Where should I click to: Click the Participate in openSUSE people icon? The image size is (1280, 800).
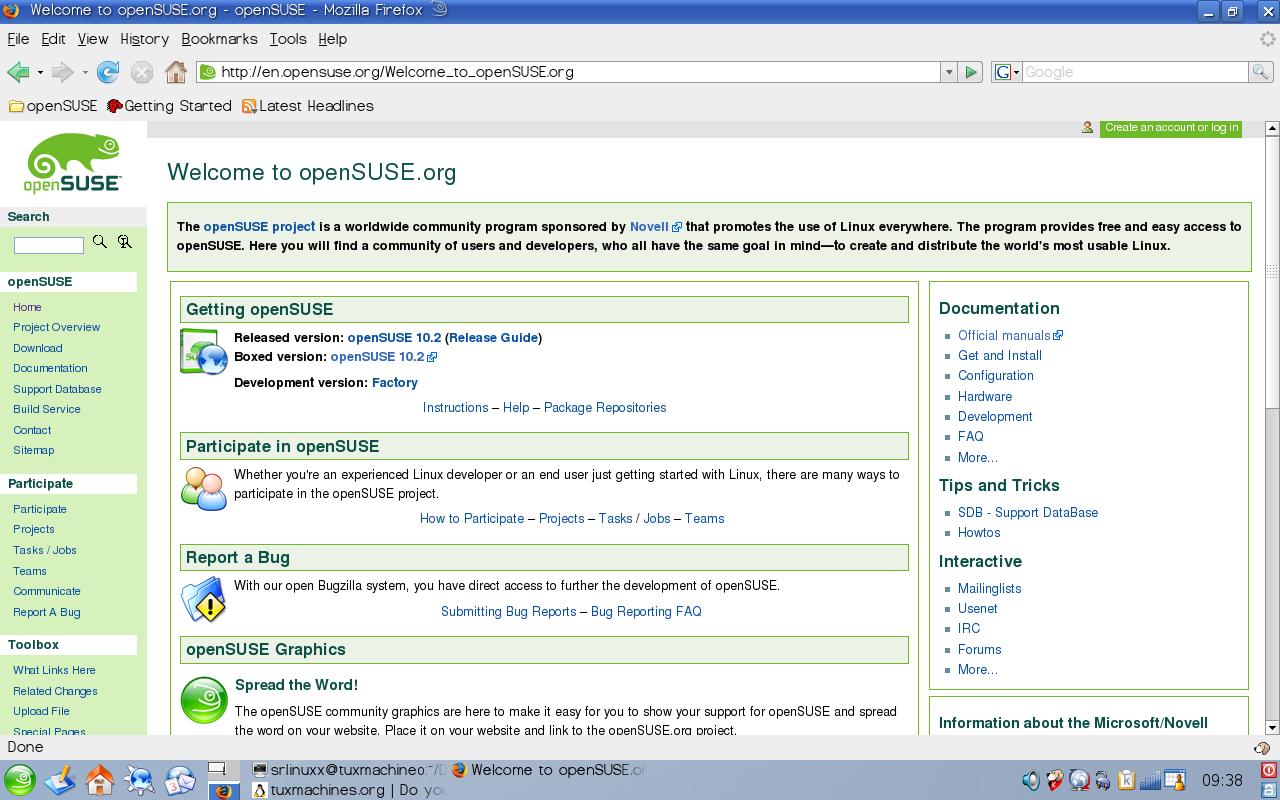(203, 488)
